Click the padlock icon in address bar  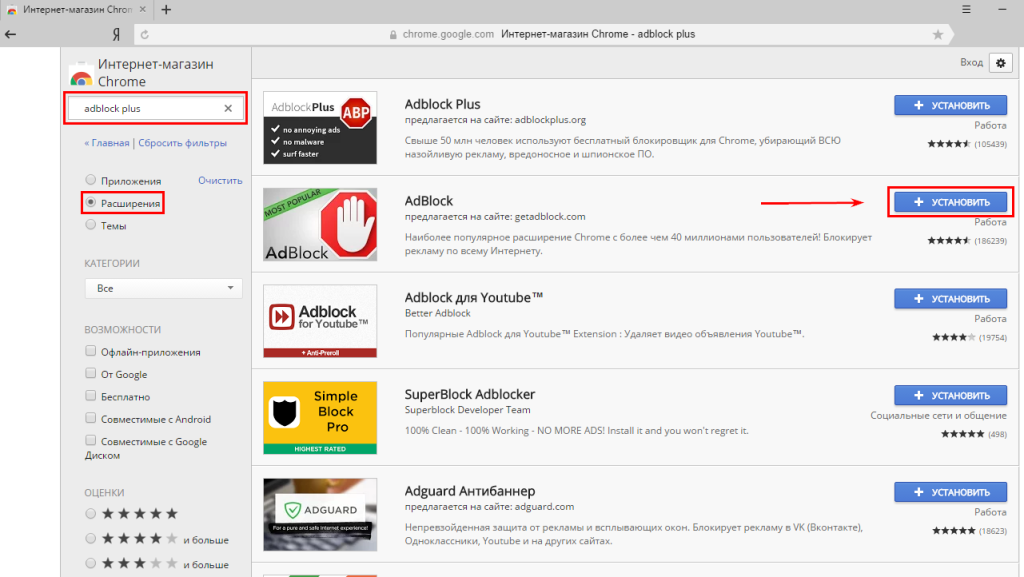pos(393,35)
